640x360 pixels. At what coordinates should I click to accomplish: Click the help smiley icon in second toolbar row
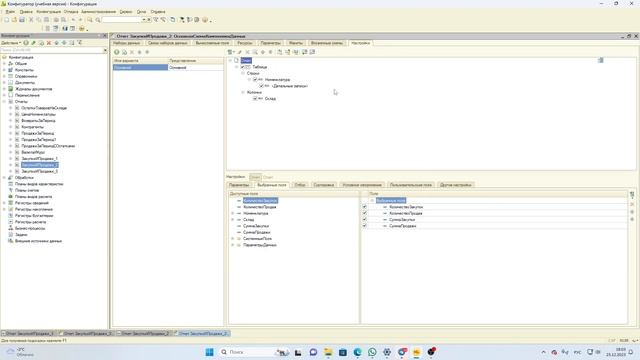(x=82, y=29)
